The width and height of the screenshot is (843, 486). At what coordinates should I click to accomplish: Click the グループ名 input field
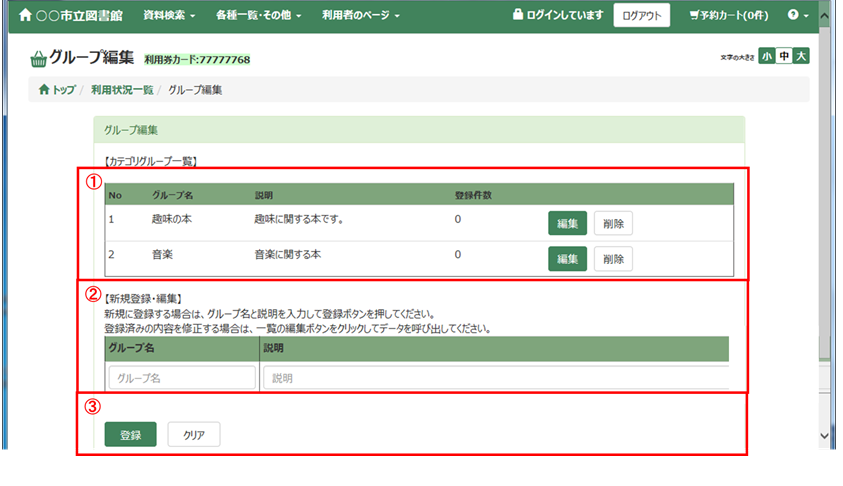[182, 378]
